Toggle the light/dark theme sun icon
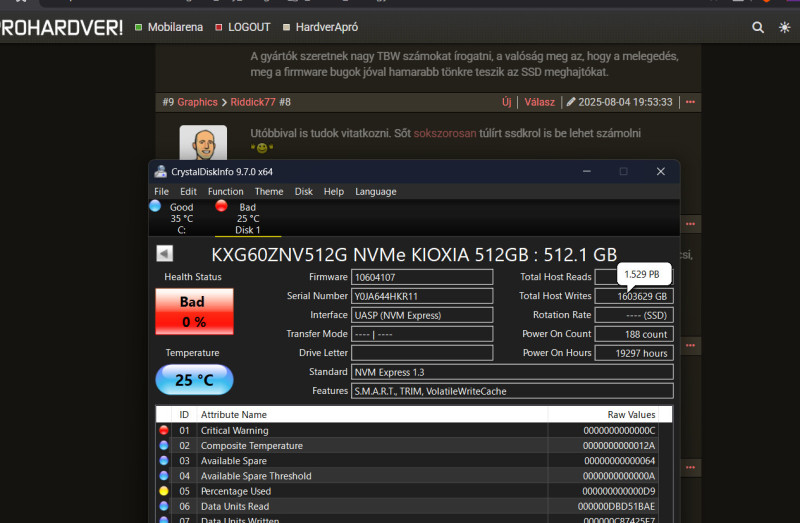 (x=784, y=27)
